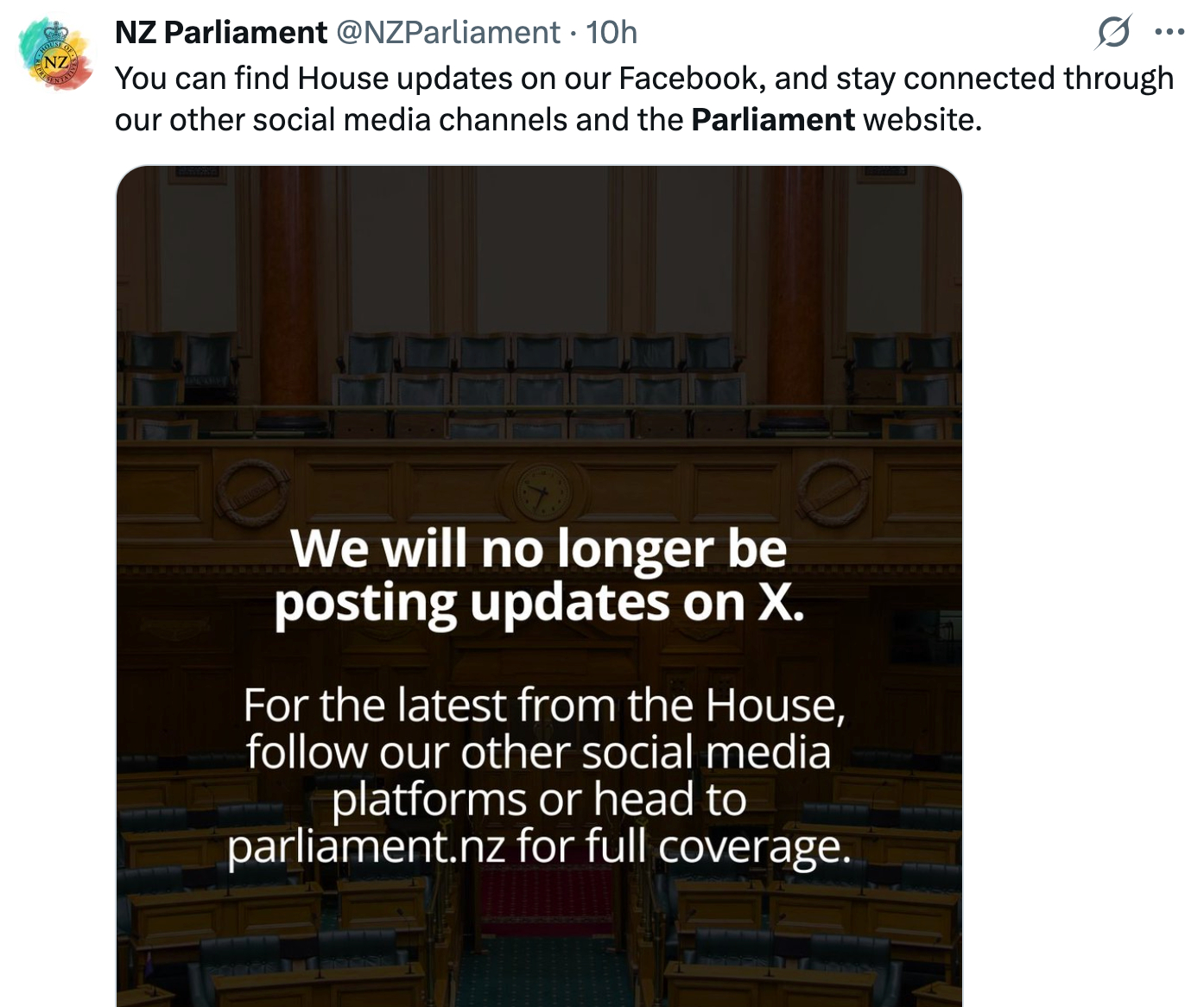Click the bold Parliament word in post
Screen dimensions: 1204x1007
[x=773, y=119]
